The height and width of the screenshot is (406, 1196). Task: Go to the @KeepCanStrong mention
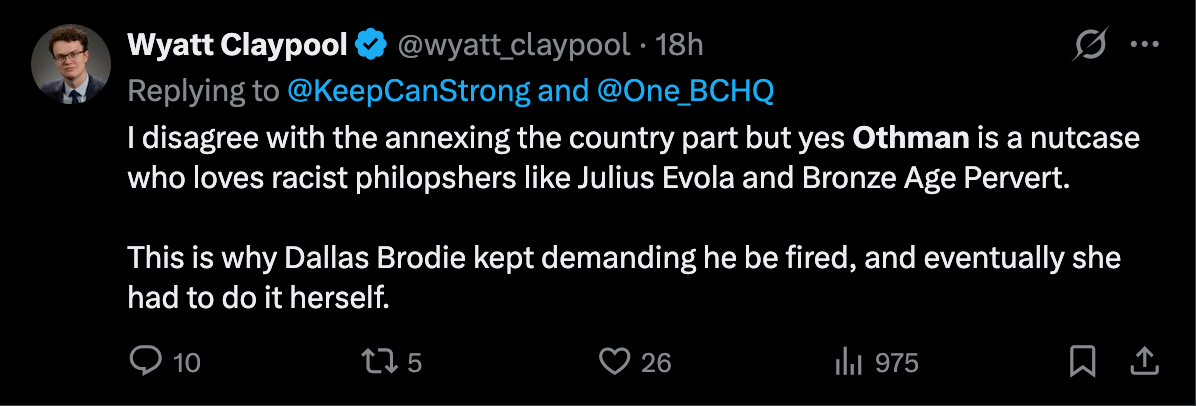408,91
